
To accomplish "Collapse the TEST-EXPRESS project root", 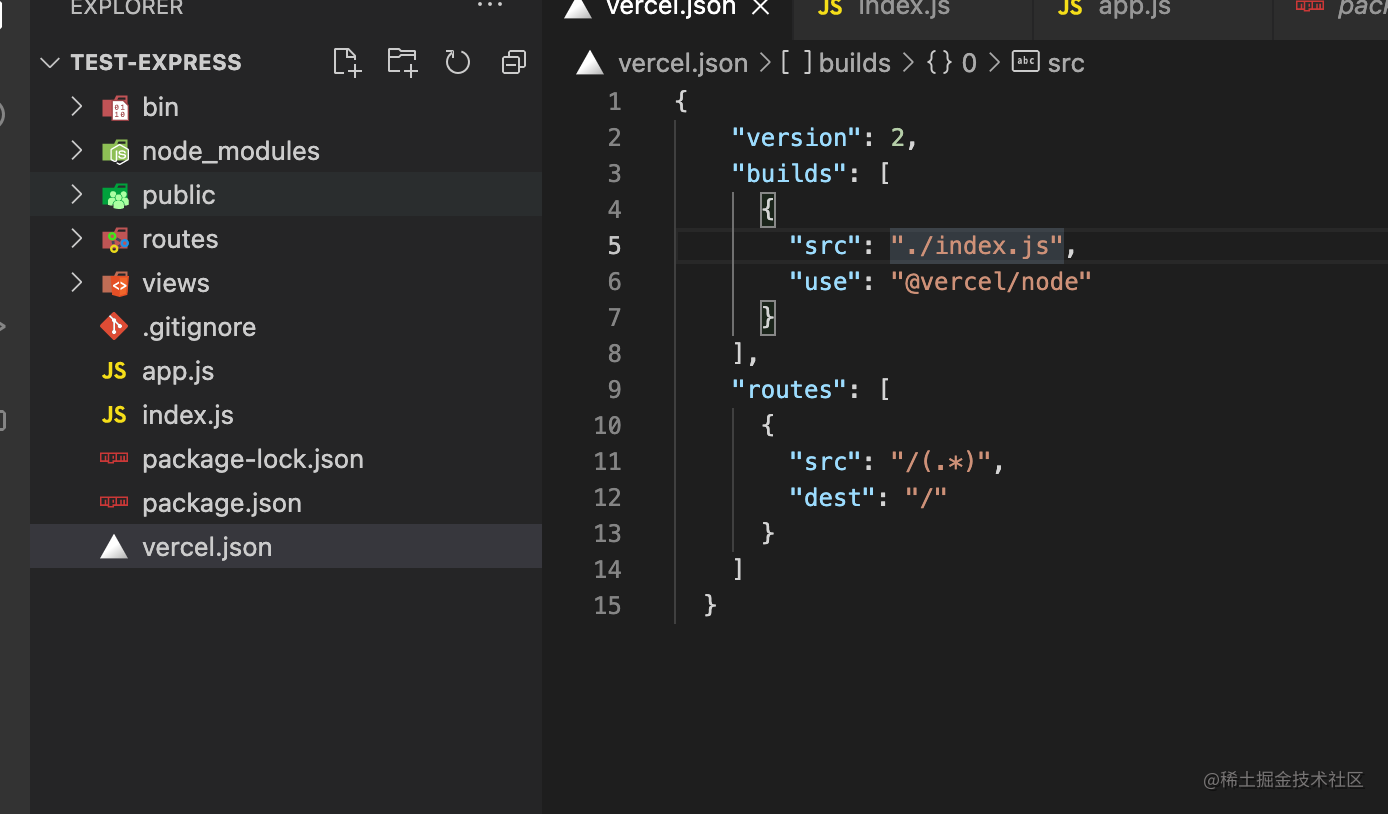I will [50, 63].
